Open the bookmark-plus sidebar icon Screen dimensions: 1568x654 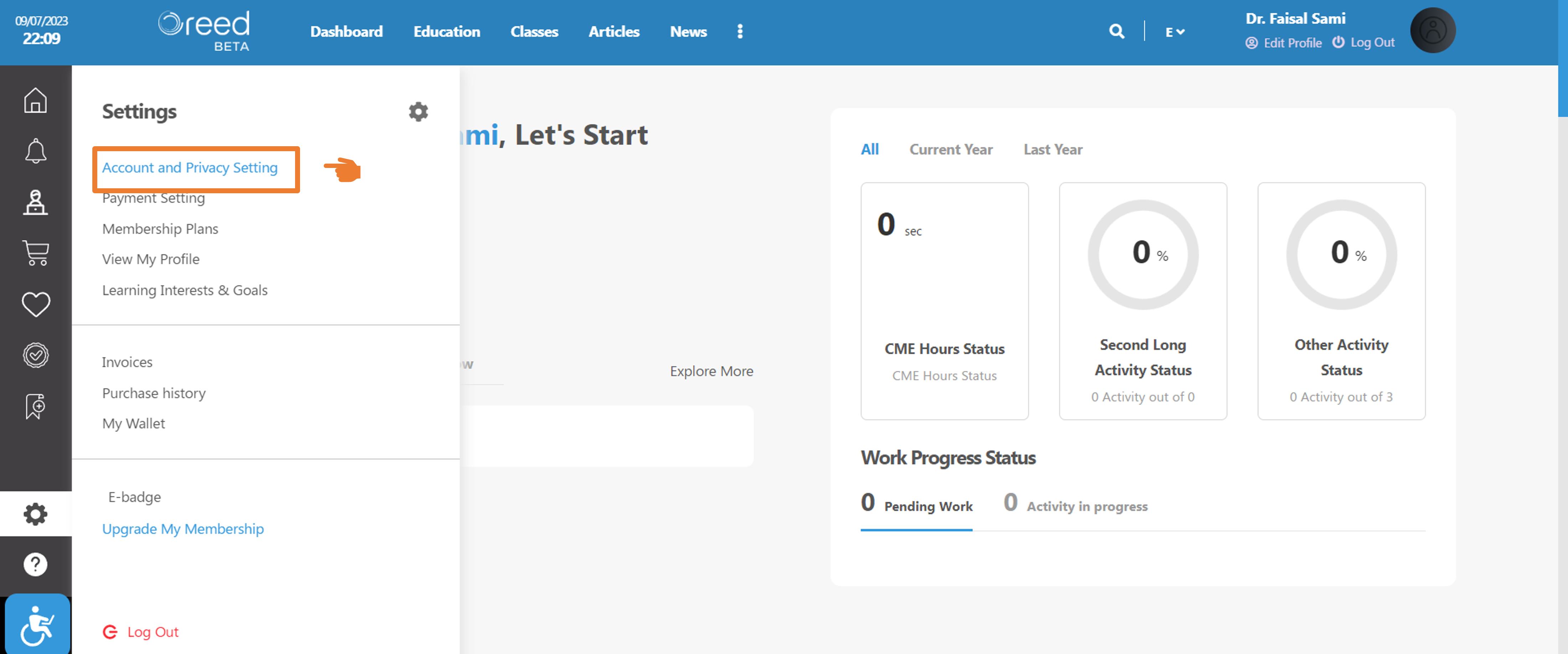pyautogui.click(x=35, y=406)
